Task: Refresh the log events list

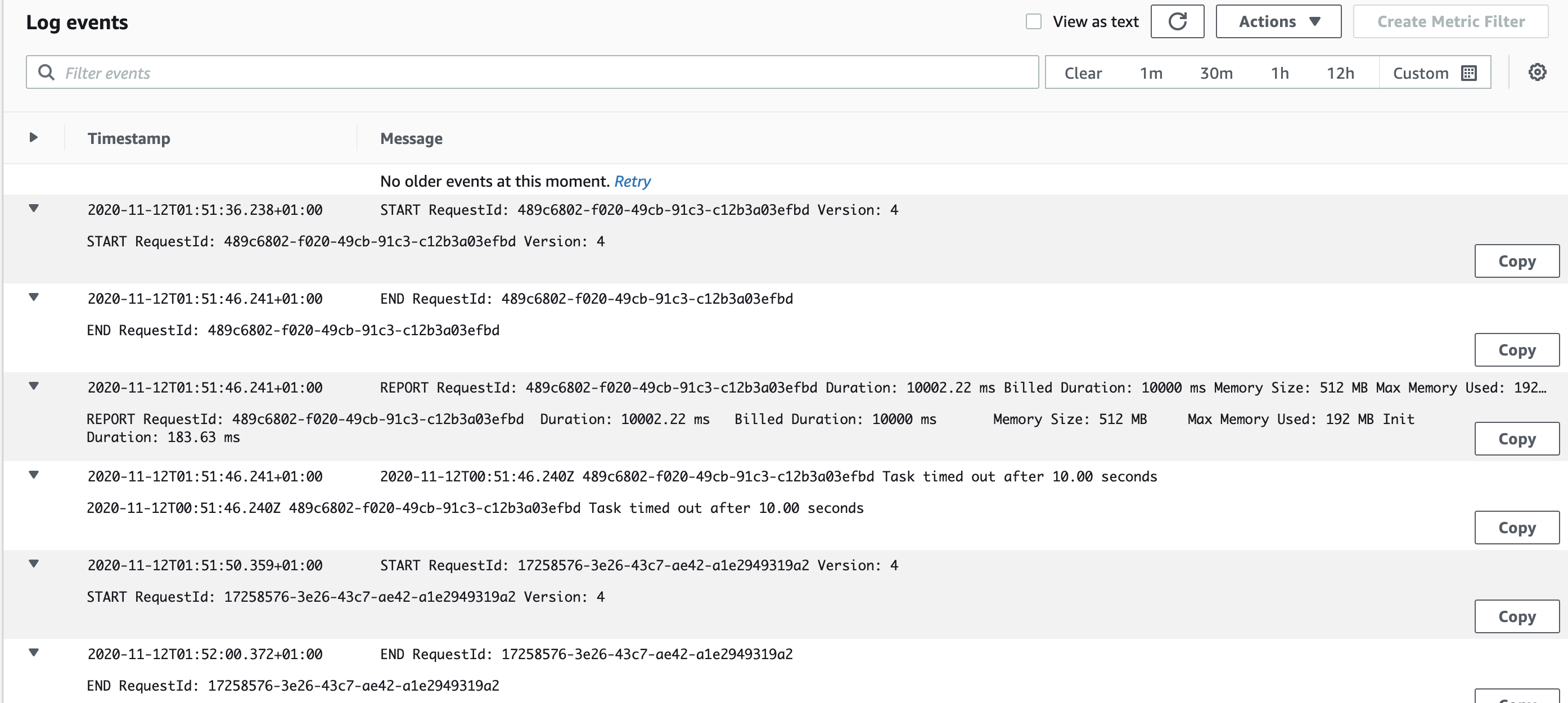Action: tap(1177, 21)
